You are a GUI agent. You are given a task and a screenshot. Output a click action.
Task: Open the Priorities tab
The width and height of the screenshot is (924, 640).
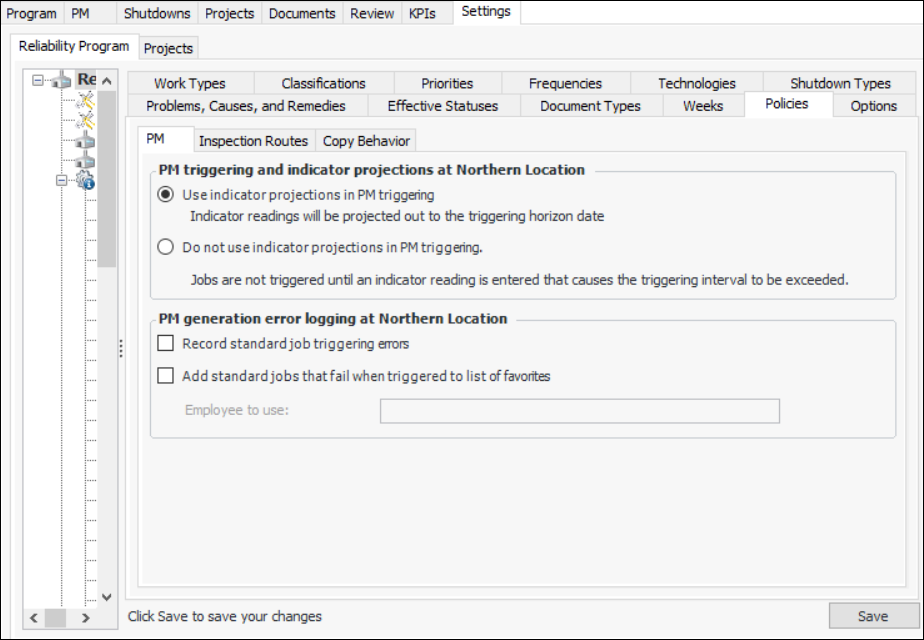point(447,83)
